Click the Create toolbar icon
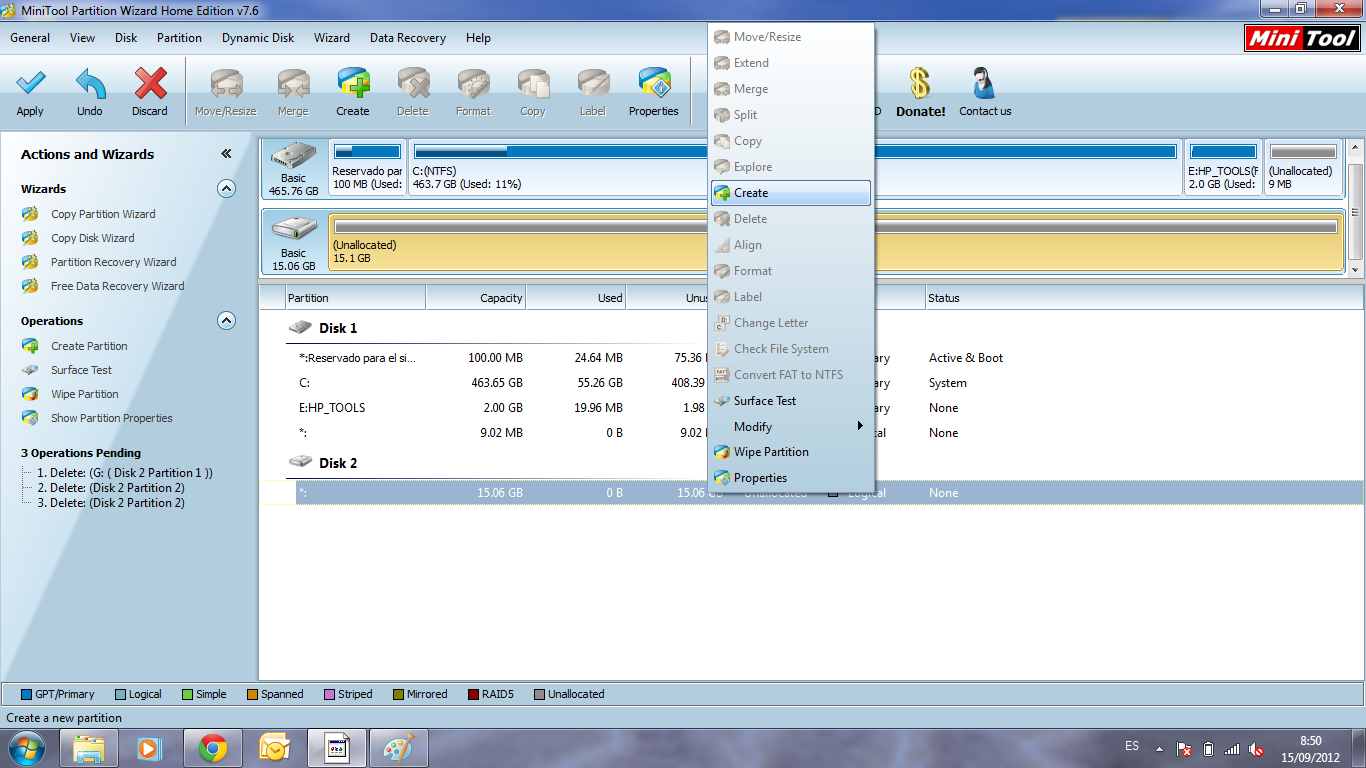 click(x=353, y=92)
